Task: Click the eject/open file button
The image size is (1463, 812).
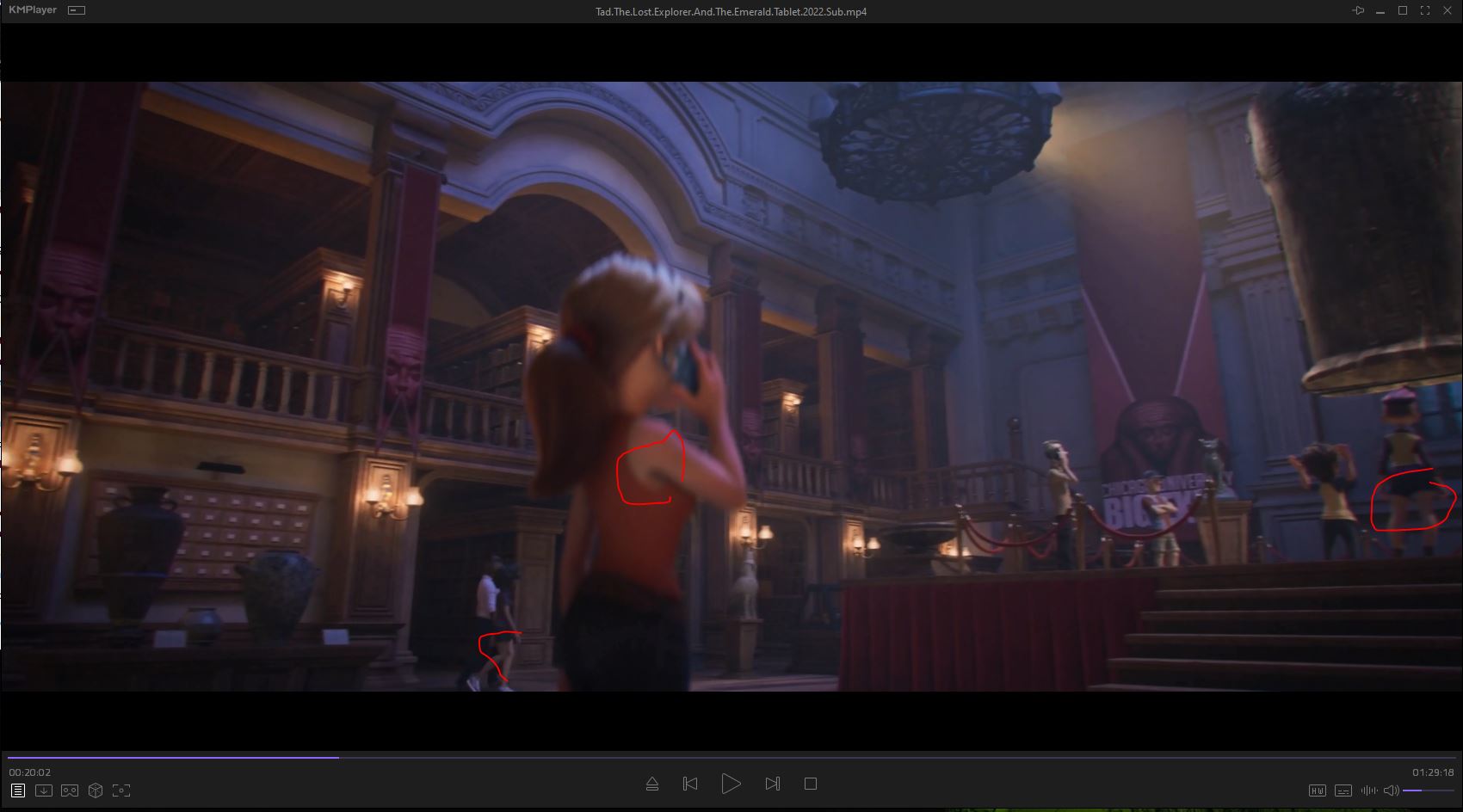Action: [x=651, y=784]
